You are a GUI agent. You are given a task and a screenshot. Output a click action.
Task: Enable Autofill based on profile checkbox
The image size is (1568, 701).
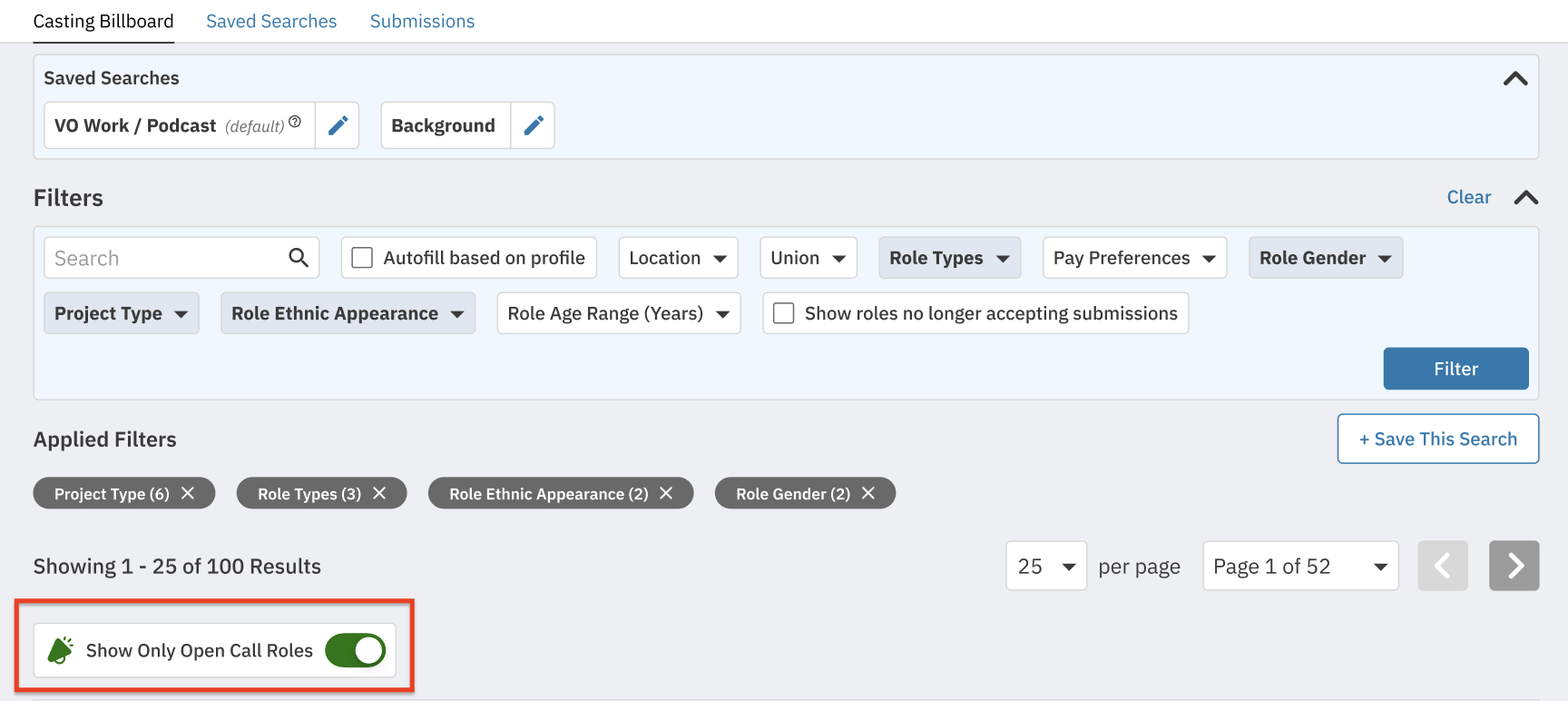(362, 258)
